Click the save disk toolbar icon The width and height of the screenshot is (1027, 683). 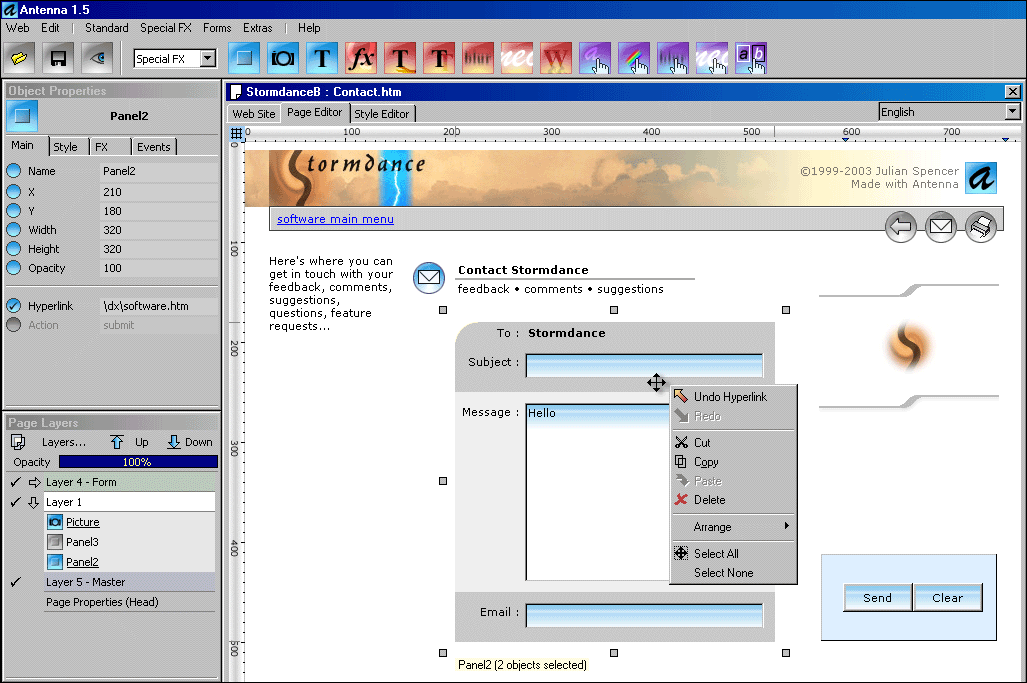click(59, 58)
